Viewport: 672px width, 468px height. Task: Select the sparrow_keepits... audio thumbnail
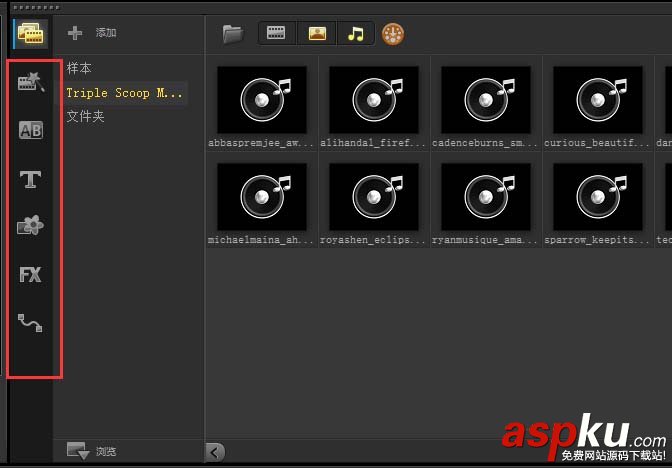tap(598, 197)
